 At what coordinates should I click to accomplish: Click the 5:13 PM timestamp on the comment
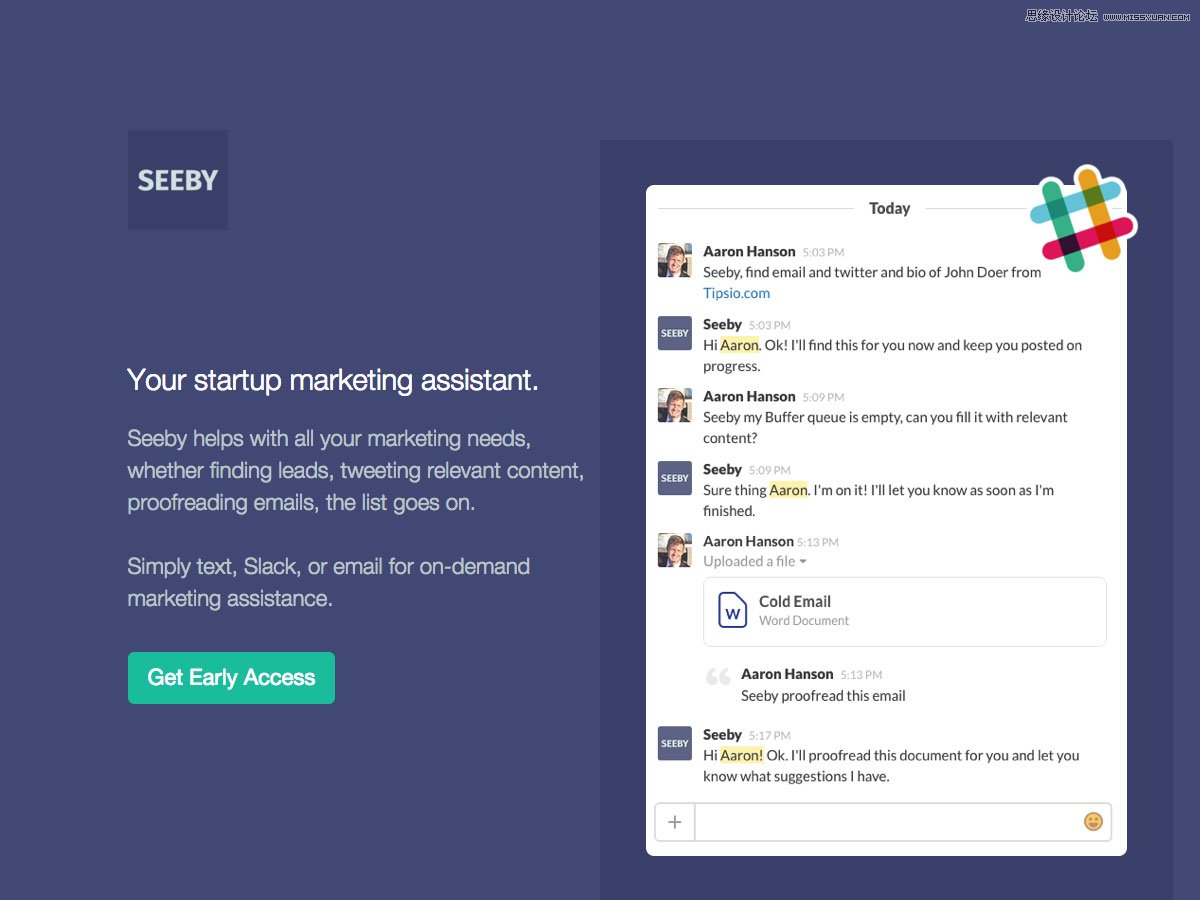(x=861, y=675)
